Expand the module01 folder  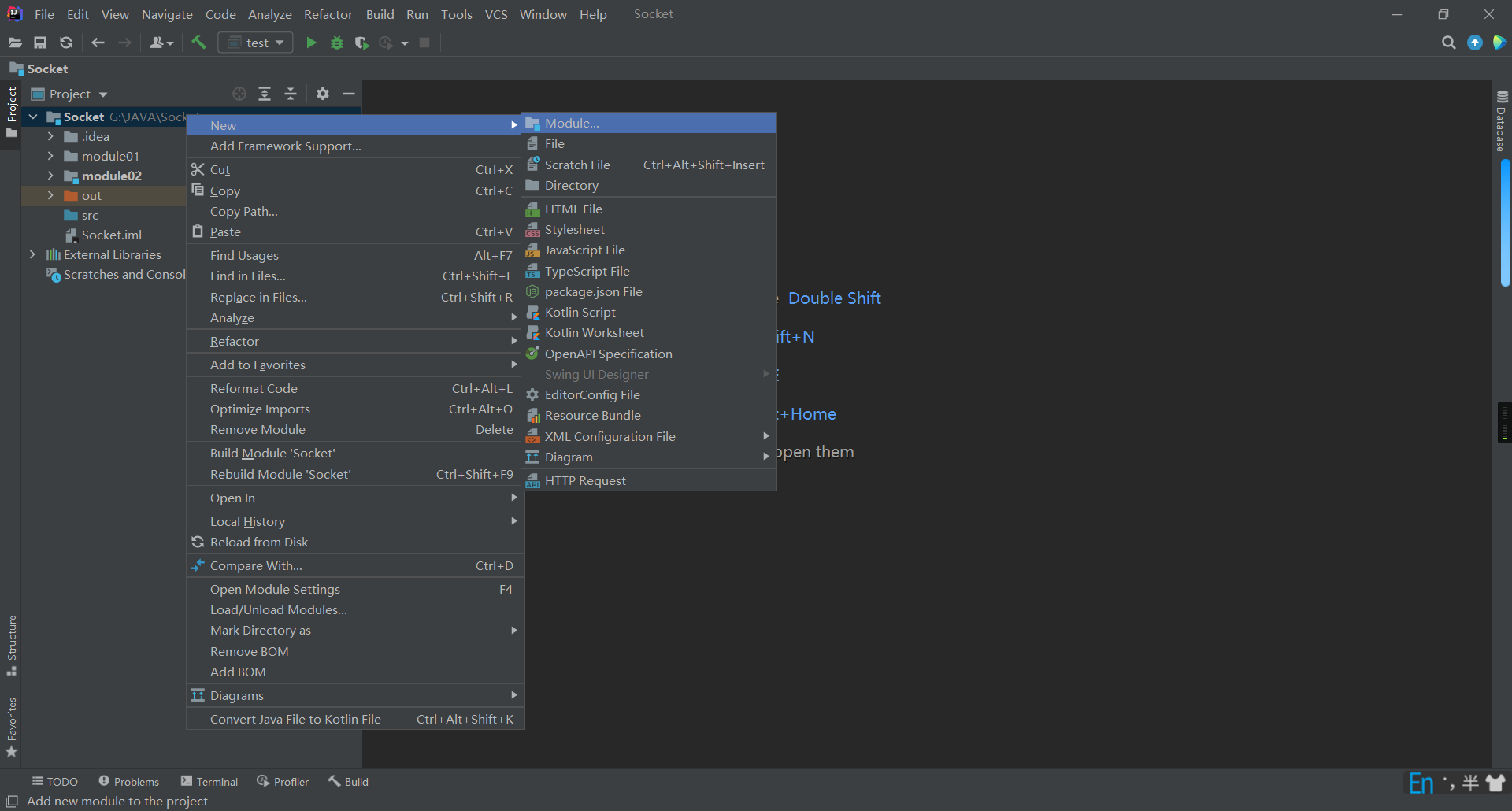coord(50,156)
